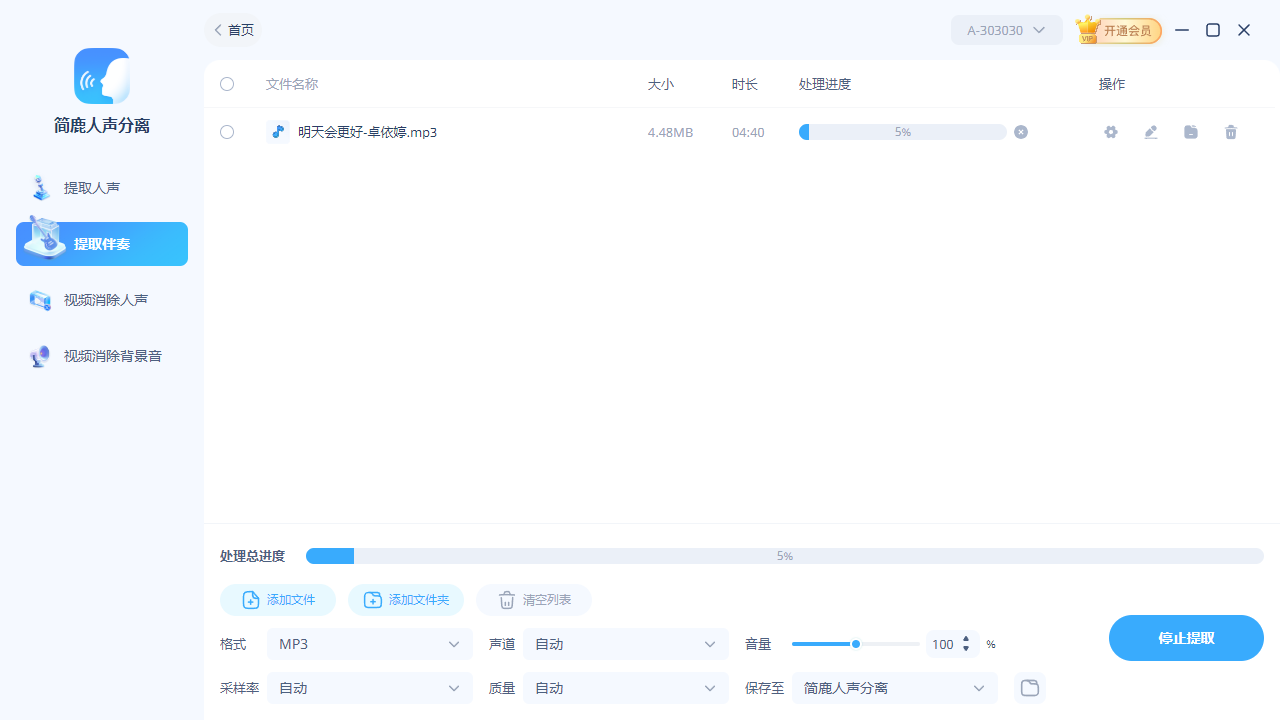Expand the 声道 自动 dropdown
Viewport: 1280px width, 720px height.
(625, 644)
